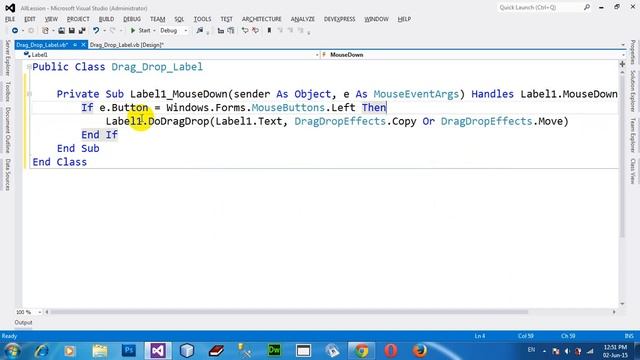Viewport: 640px width, 360px height.
Task: Open the FILE menu
Action: (10, 19)
